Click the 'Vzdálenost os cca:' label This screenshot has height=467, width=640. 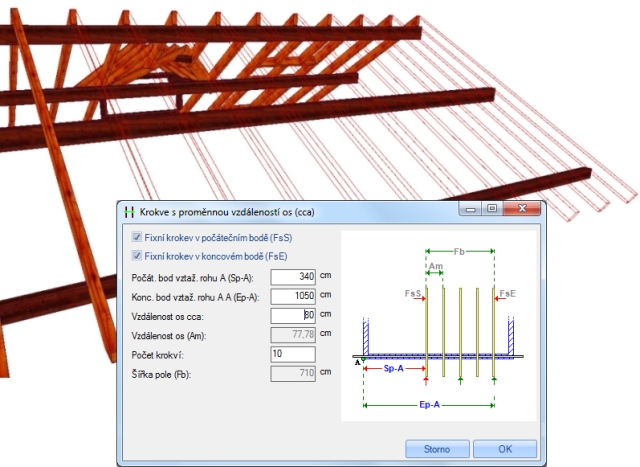167,317
